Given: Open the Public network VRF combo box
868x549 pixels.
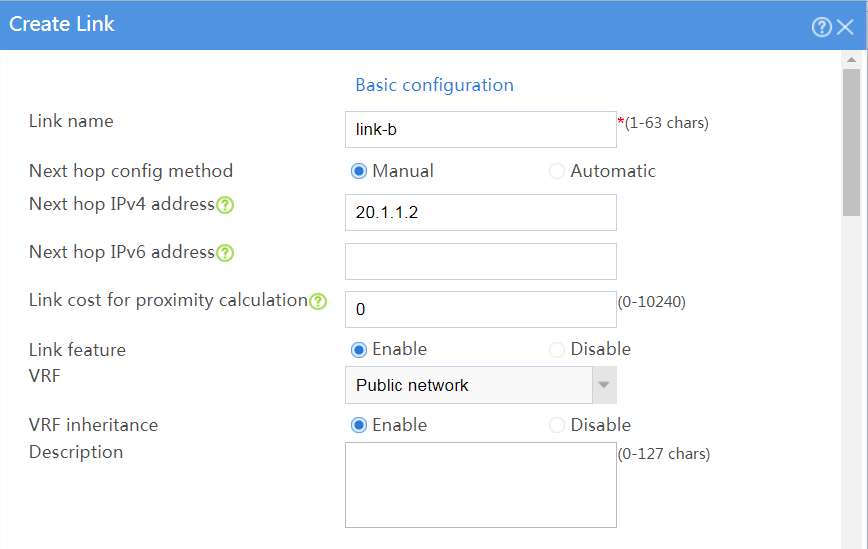Looking at the screenshot, I should point(469,385).
